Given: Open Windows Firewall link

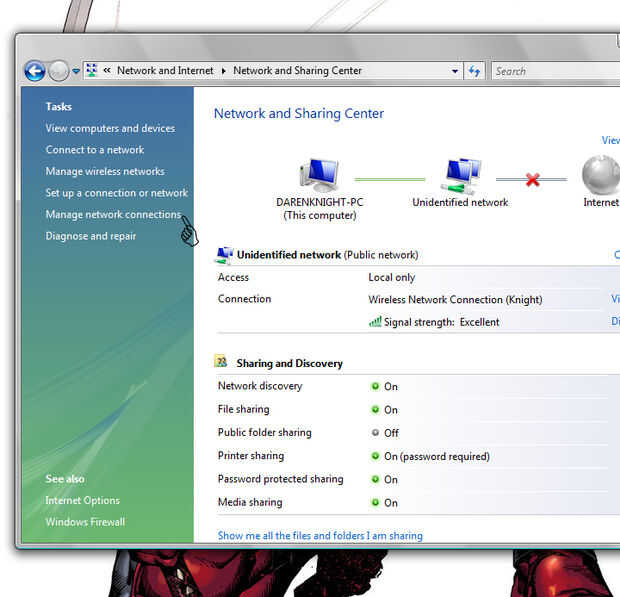Looking at the screenshot, I should tap(85, 522).
